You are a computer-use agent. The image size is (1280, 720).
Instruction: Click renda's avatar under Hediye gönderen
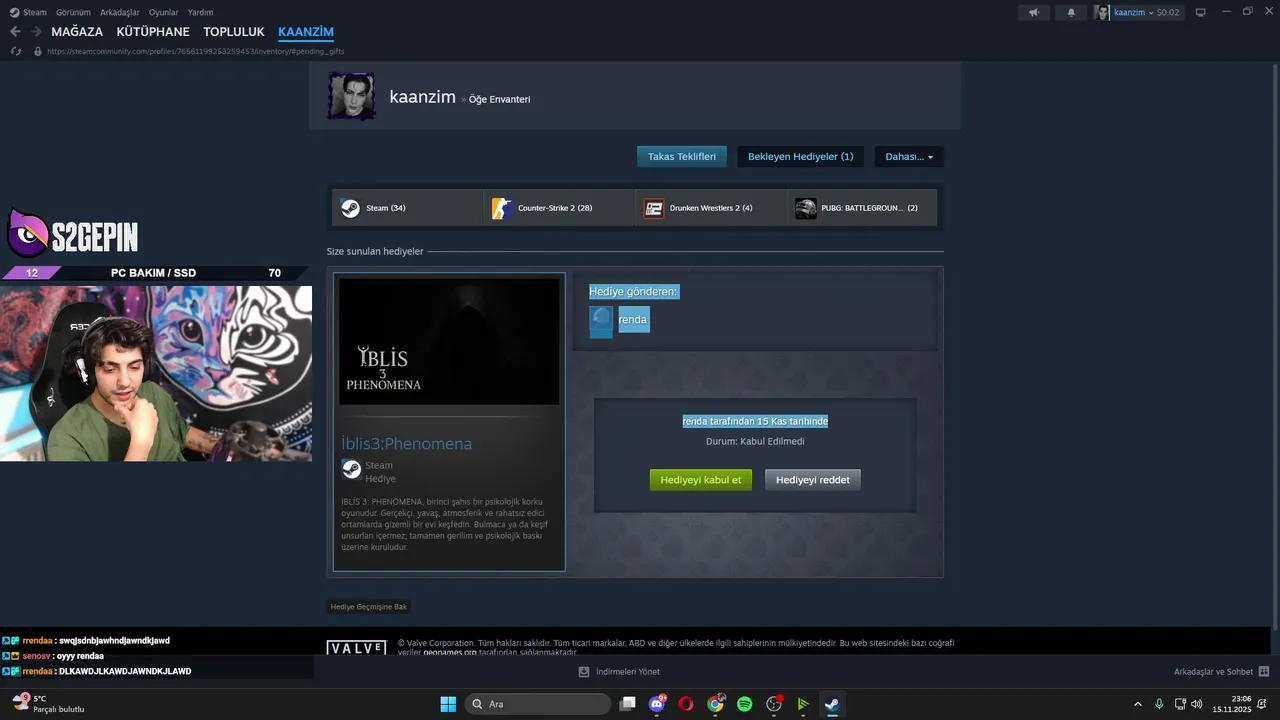601,320
